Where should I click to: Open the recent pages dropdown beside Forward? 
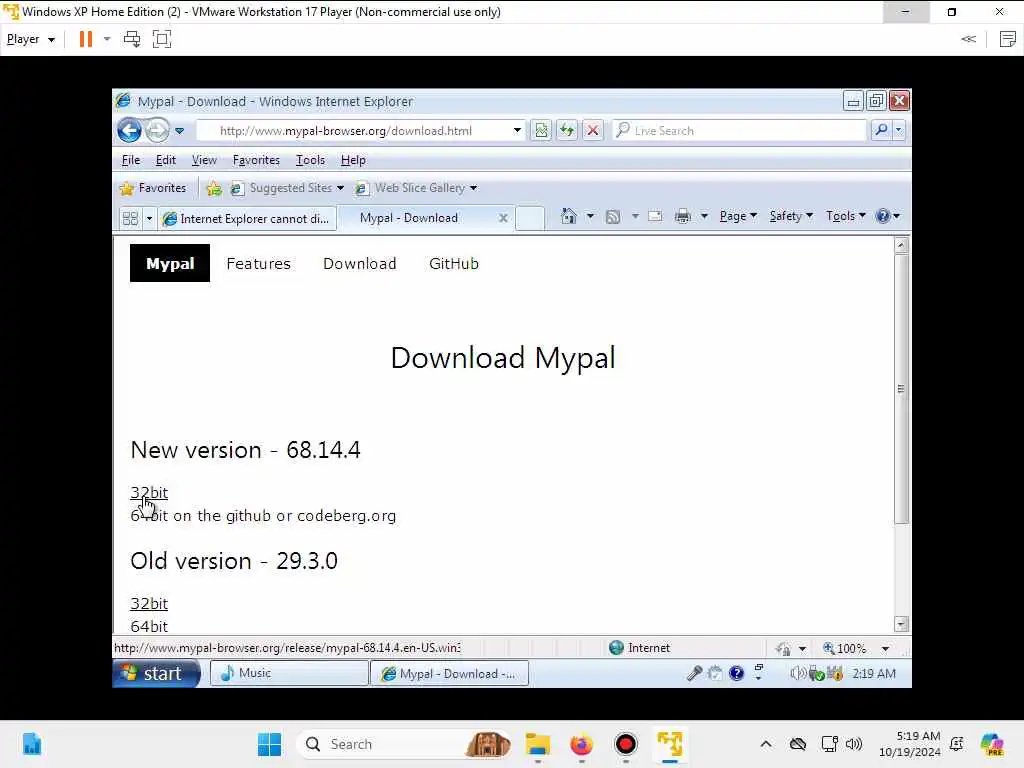click(x=180, y=131)
